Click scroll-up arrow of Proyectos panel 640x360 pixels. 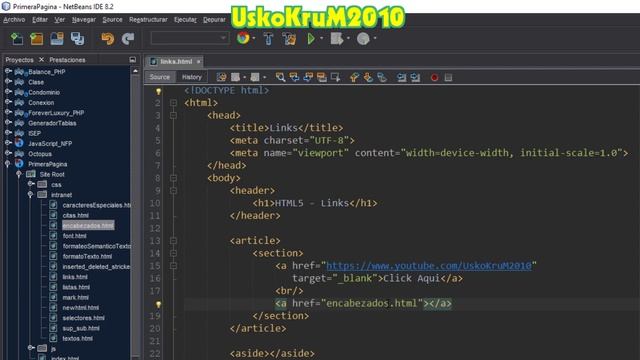point(135,71)
